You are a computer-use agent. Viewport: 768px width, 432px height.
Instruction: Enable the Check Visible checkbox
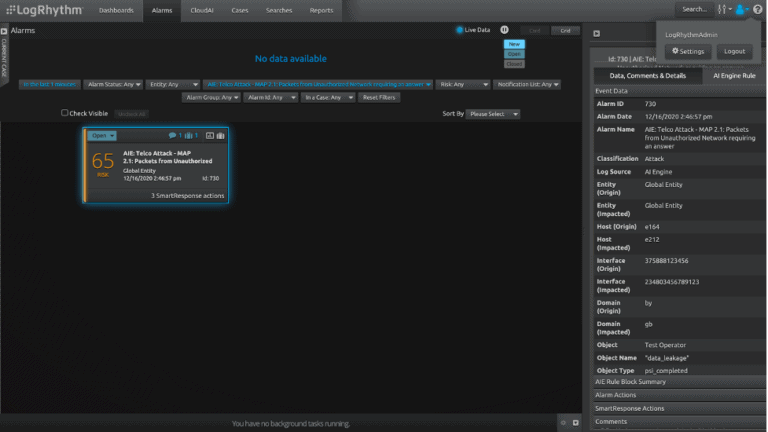coord(65,113)
